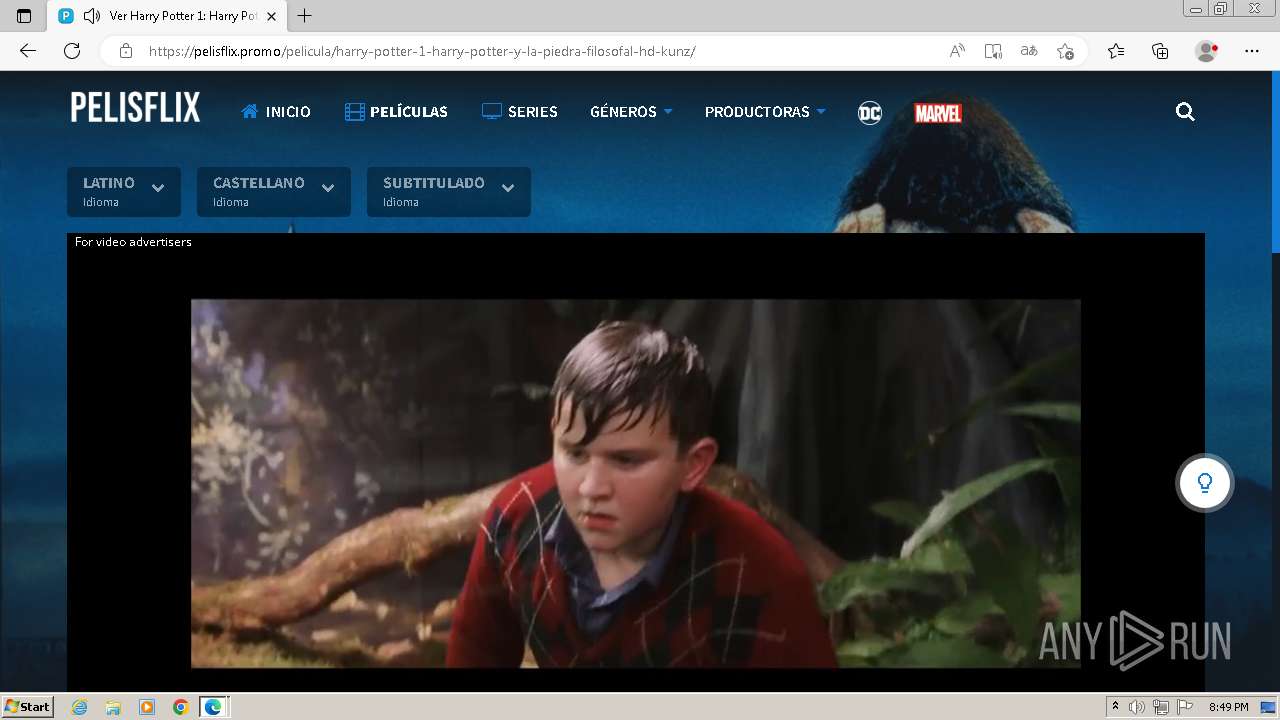1280x720 pixels.
Task: Go to the INICIO home page
Action: [276, 111]
